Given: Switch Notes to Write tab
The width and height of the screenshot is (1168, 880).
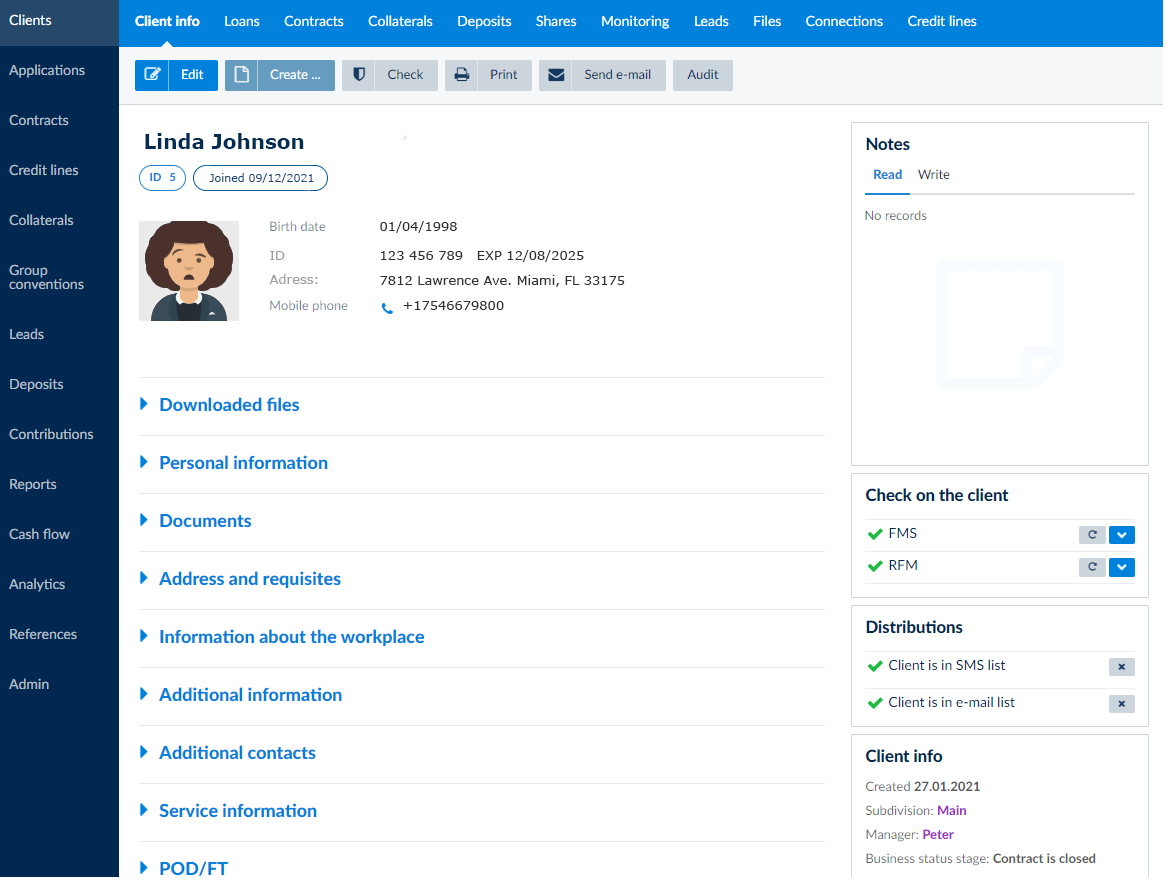Looking at the screenshot, I should pos(933,175).
